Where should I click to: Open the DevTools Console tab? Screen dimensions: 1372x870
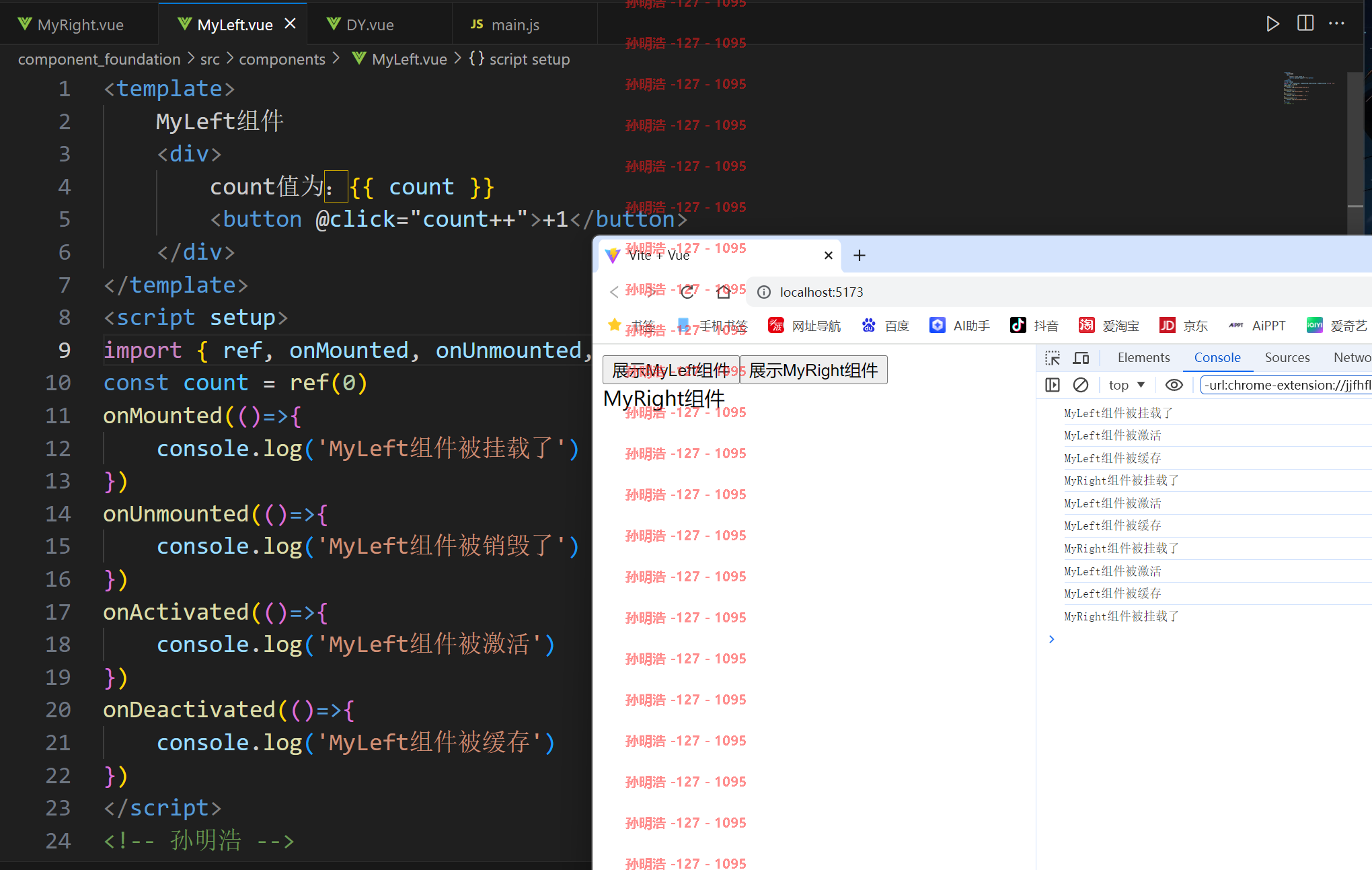pos(1217,358)
